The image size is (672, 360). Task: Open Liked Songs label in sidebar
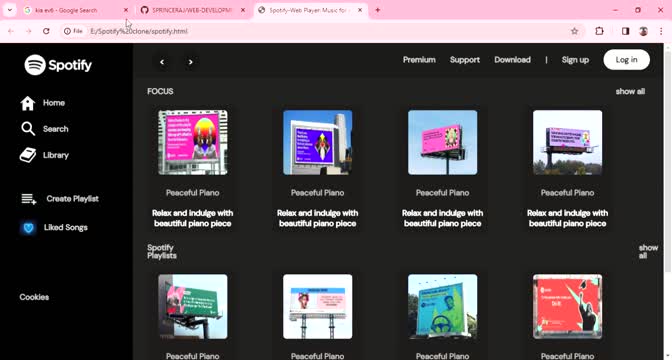point(66,228)
